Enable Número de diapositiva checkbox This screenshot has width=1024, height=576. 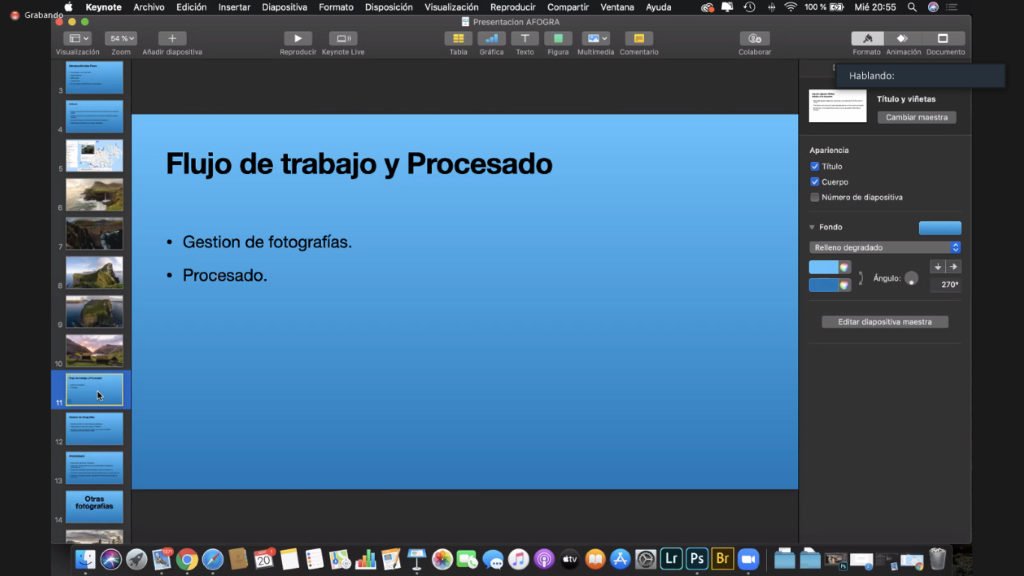point(815,198)
